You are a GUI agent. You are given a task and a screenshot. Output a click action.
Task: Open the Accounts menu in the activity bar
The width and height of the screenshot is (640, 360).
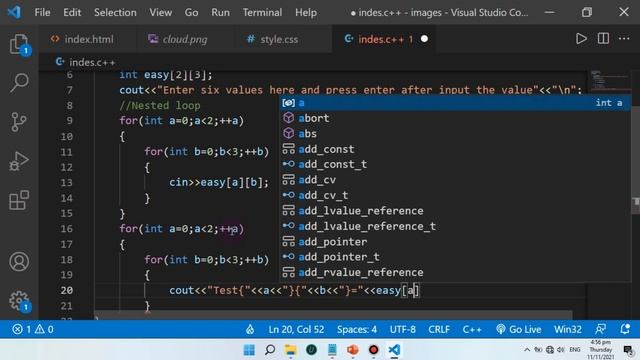pyautogui.click(x=19, y=262)
